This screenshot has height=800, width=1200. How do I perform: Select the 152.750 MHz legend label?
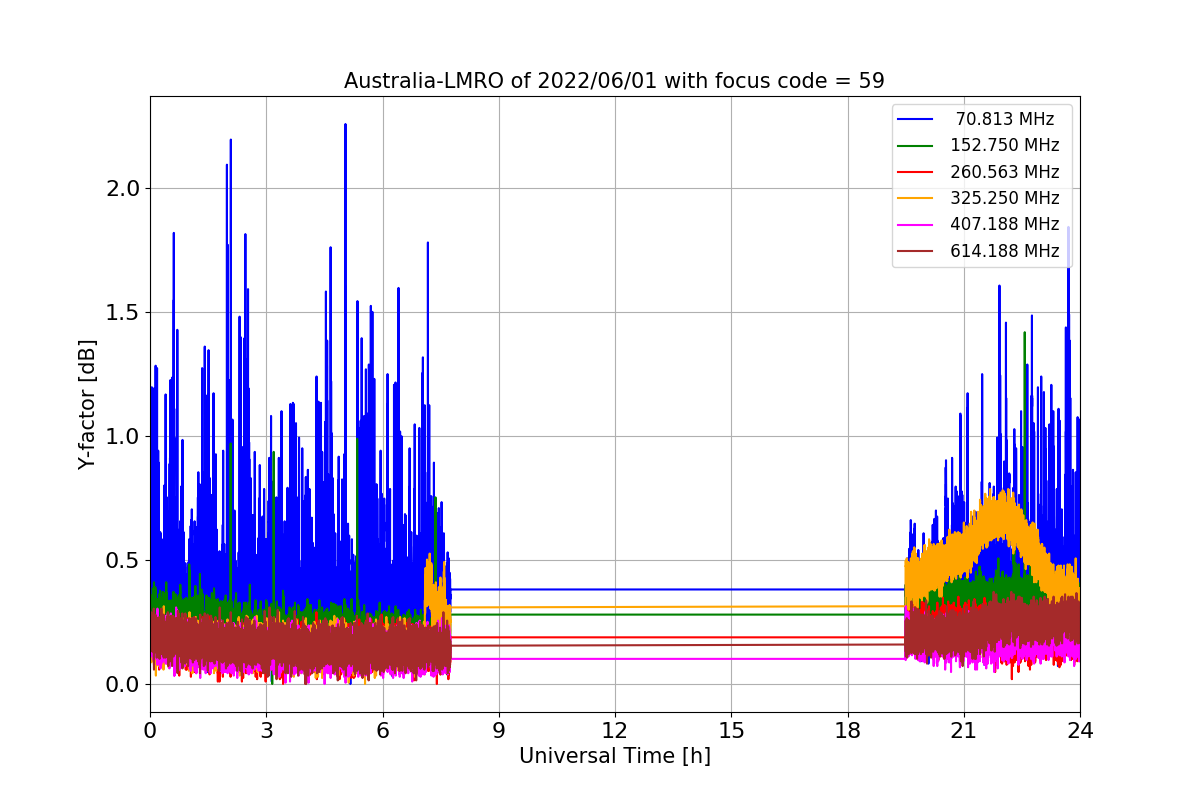(x=1005, y=145)
